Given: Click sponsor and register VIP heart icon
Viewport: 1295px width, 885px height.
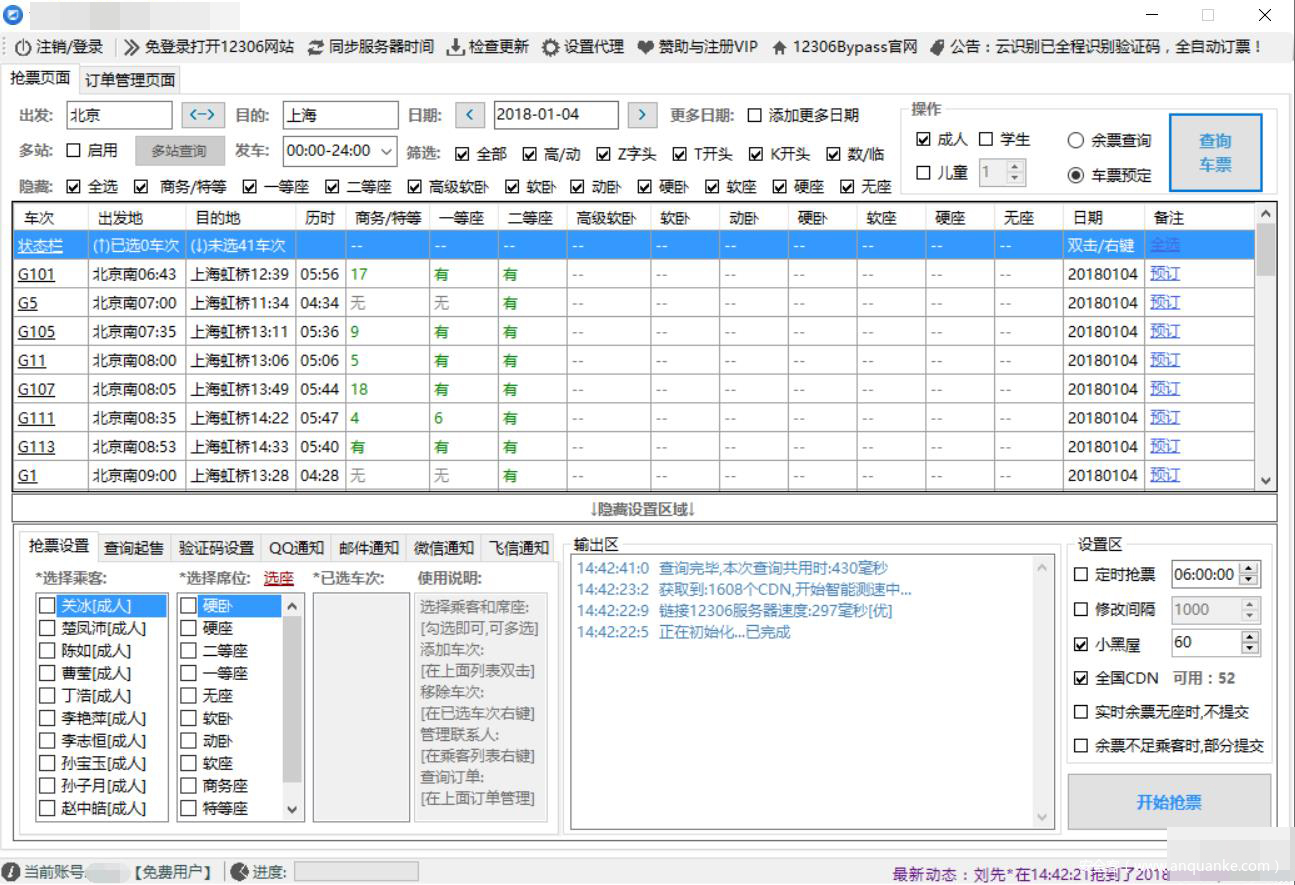Looking at the screenshot, I should click(x=646, y=47).
